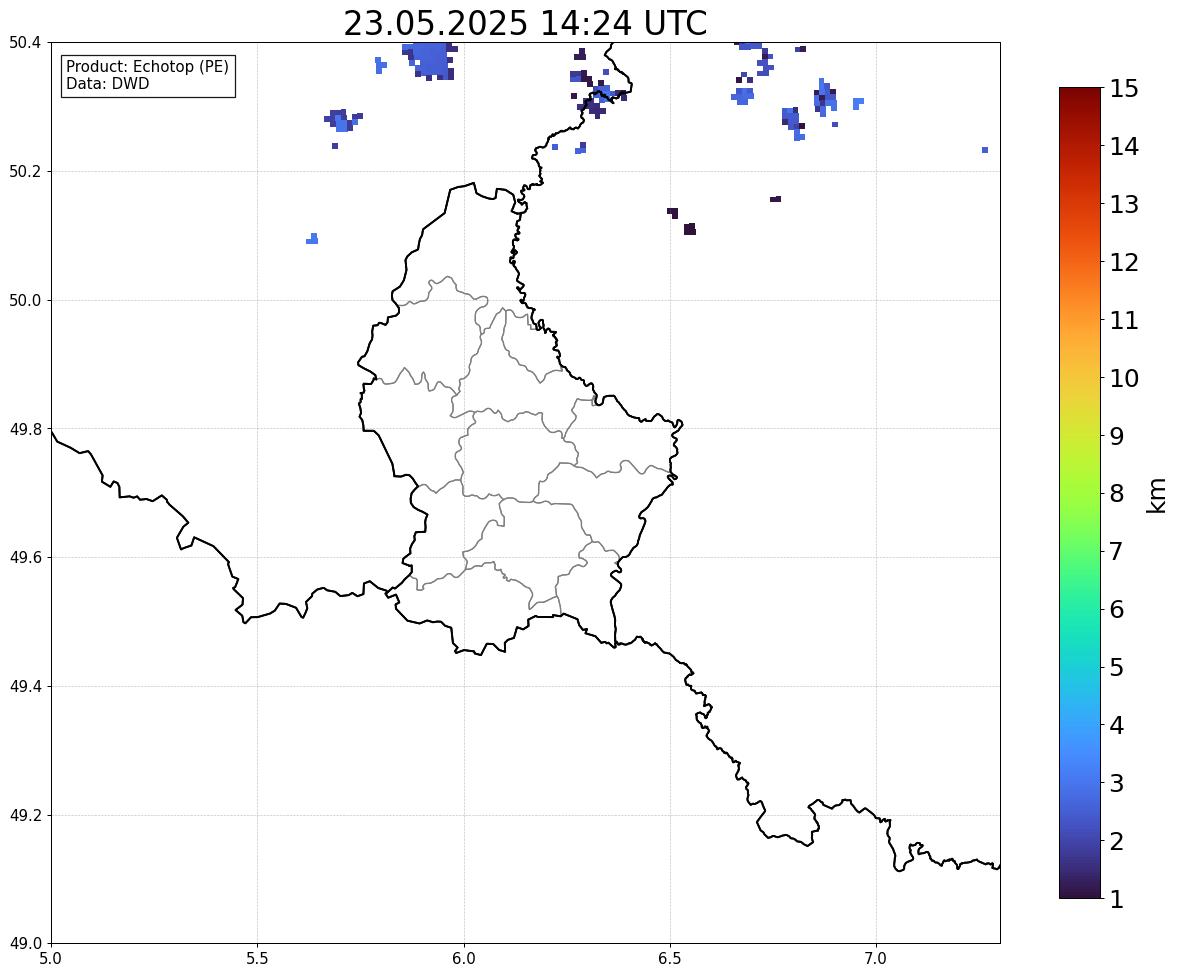Click the colorbar tick label 5

[x=1116, y=667]
